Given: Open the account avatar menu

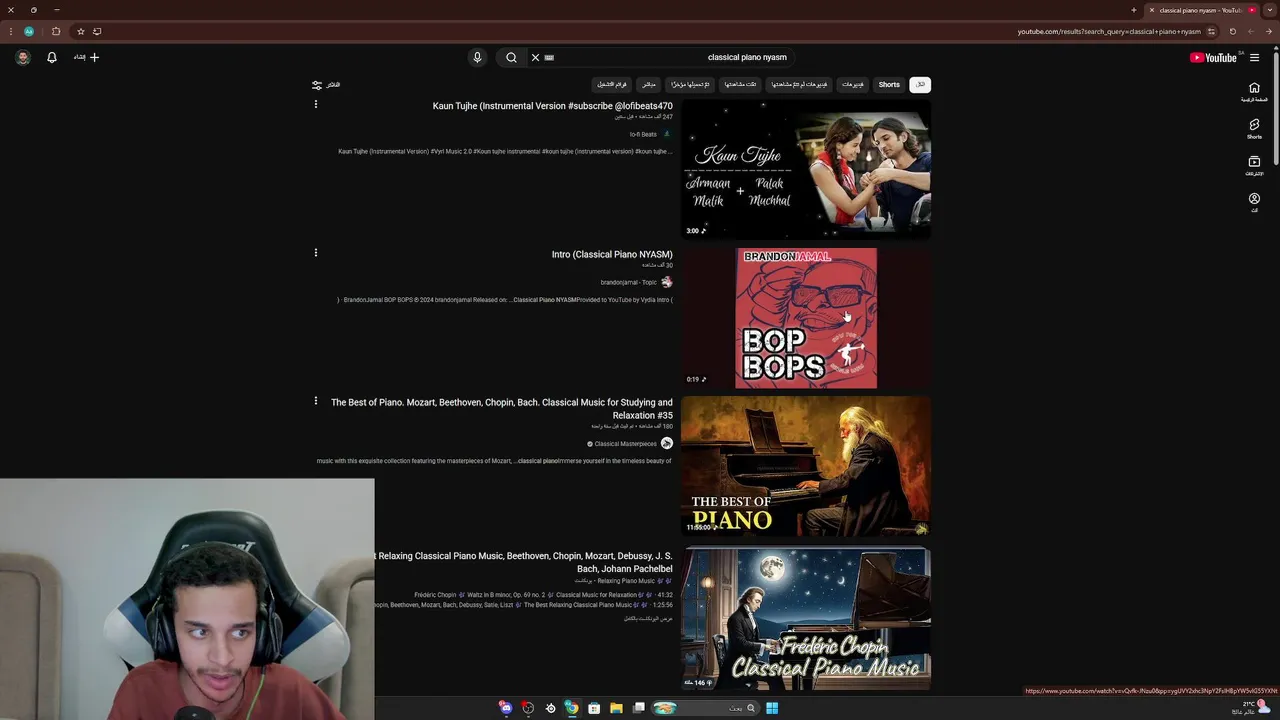Looking at the screenshot, I should click(23, 57).
